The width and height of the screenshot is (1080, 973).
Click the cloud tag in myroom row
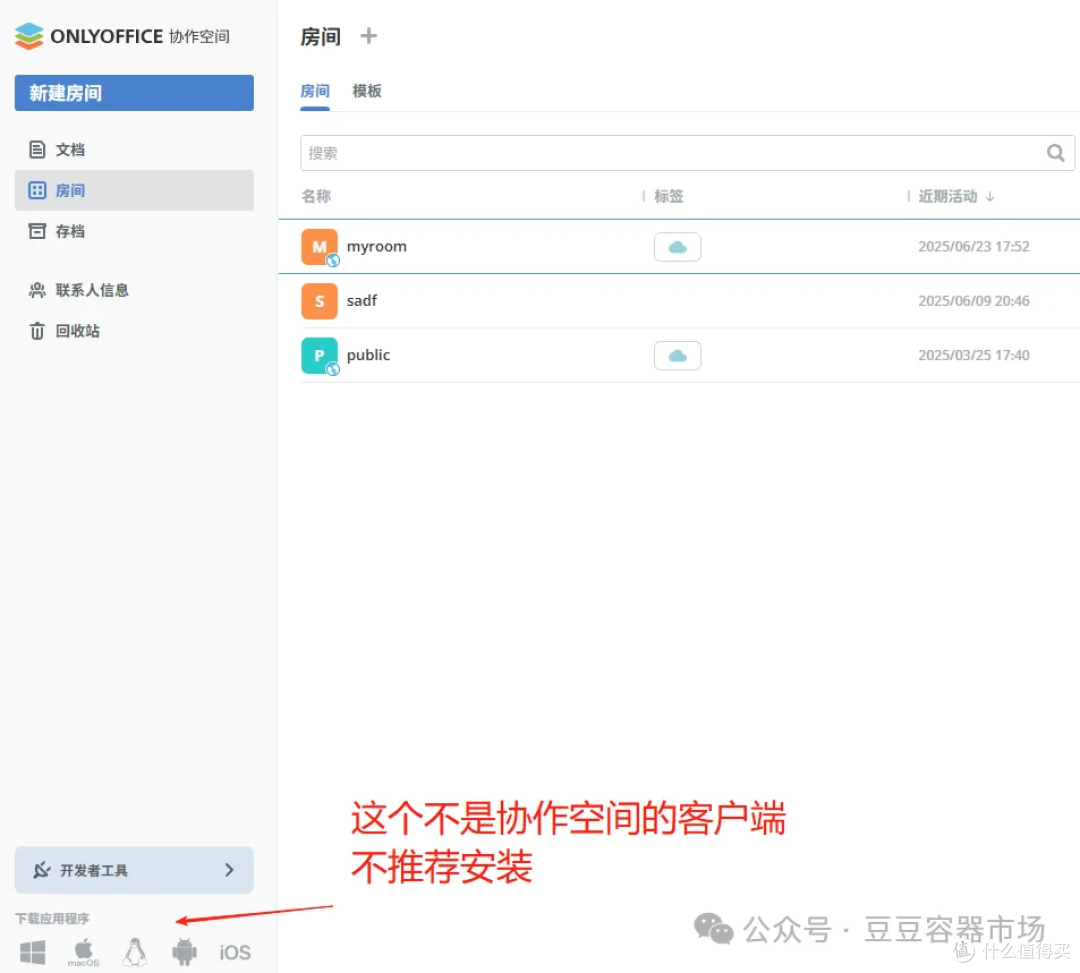pyautogui.click(x=678, y=247)
